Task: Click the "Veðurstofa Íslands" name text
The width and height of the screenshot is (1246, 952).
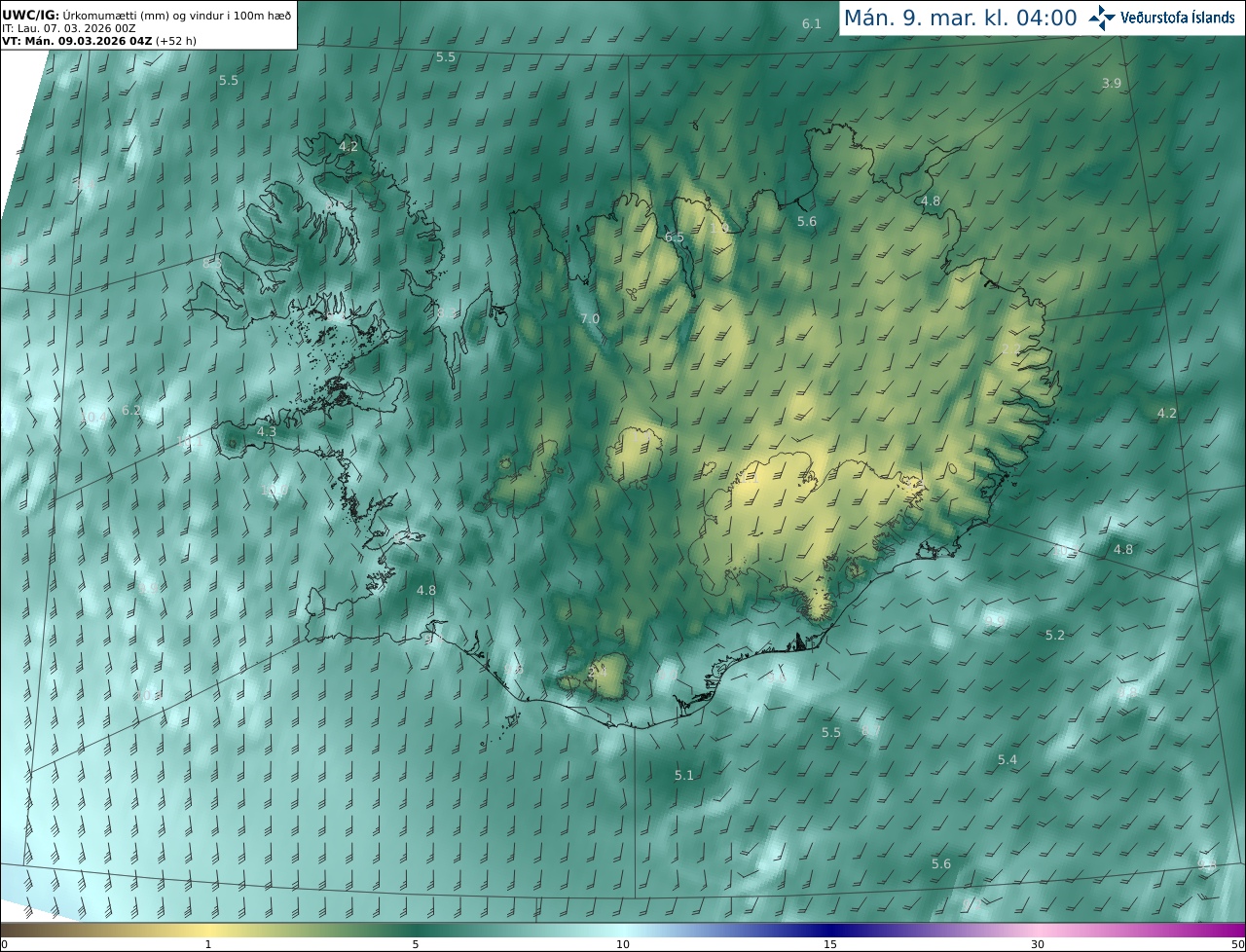Action: [1177, 18]
